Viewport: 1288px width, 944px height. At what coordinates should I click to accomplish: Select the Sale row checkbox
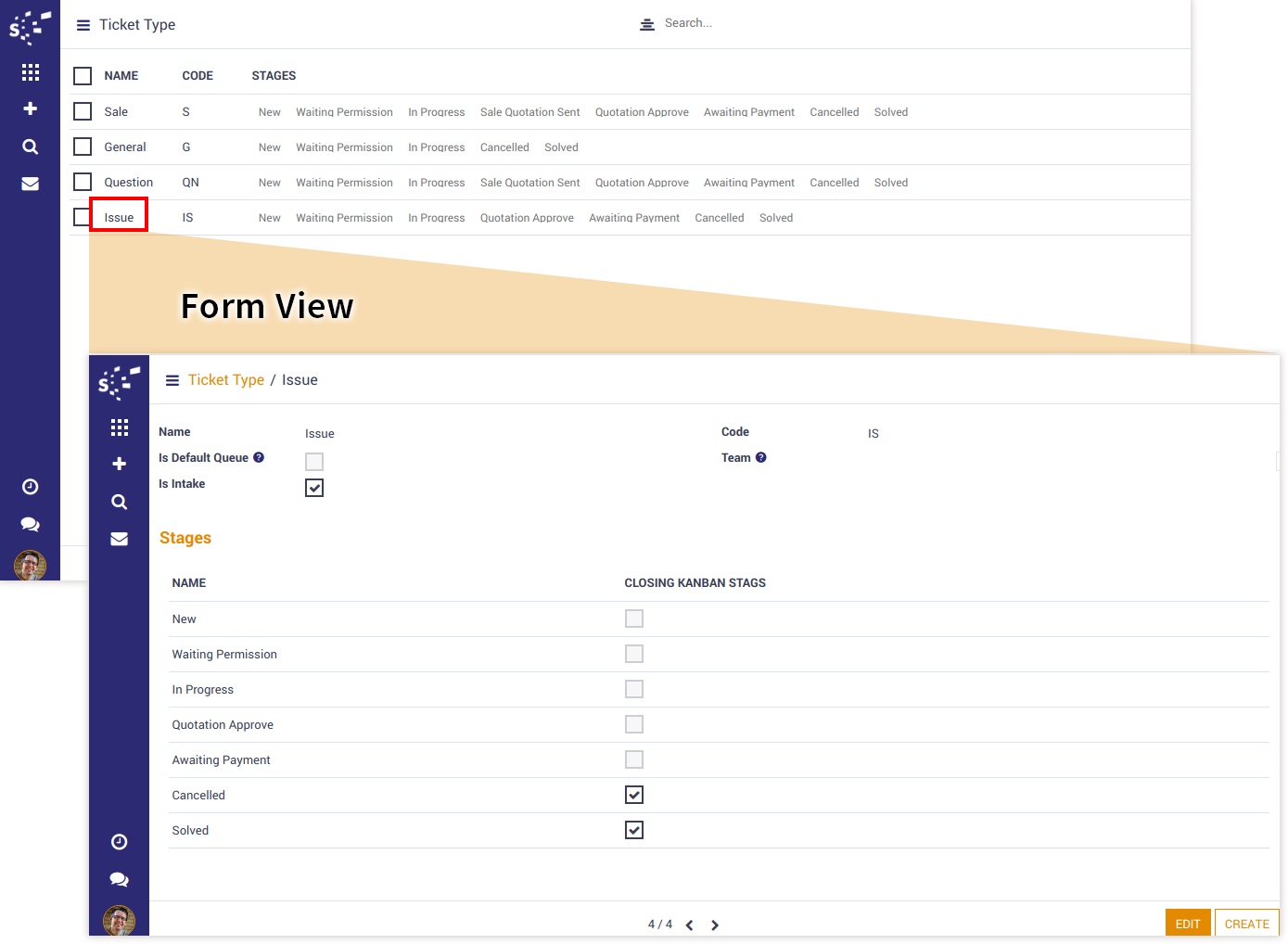click(83, 111)
